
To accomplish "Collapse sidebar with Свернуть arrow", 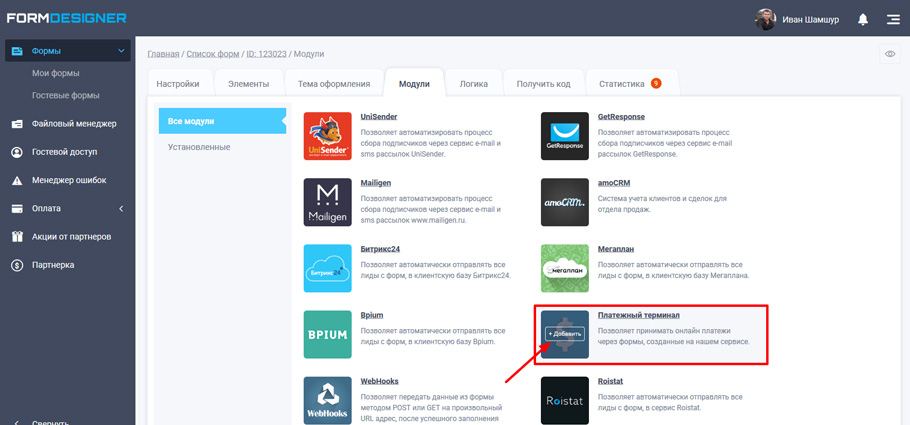I will [x=17, y=421].
